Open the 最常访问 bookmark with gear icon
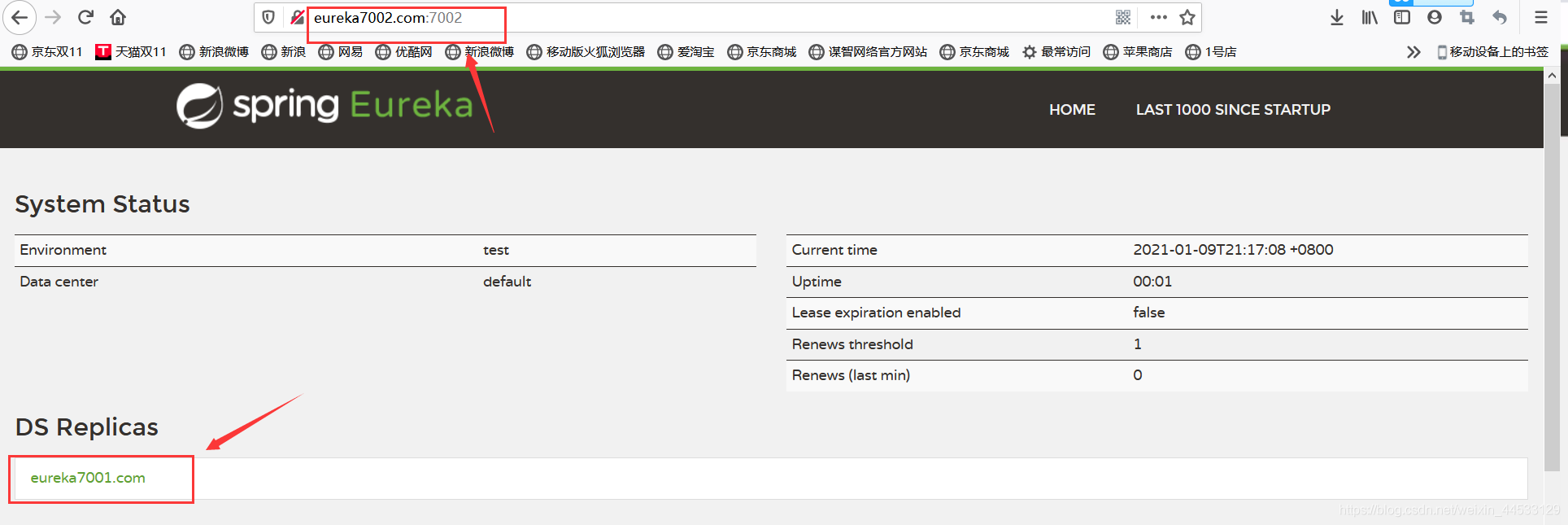1568x525 pixels. pos(1056,52)
